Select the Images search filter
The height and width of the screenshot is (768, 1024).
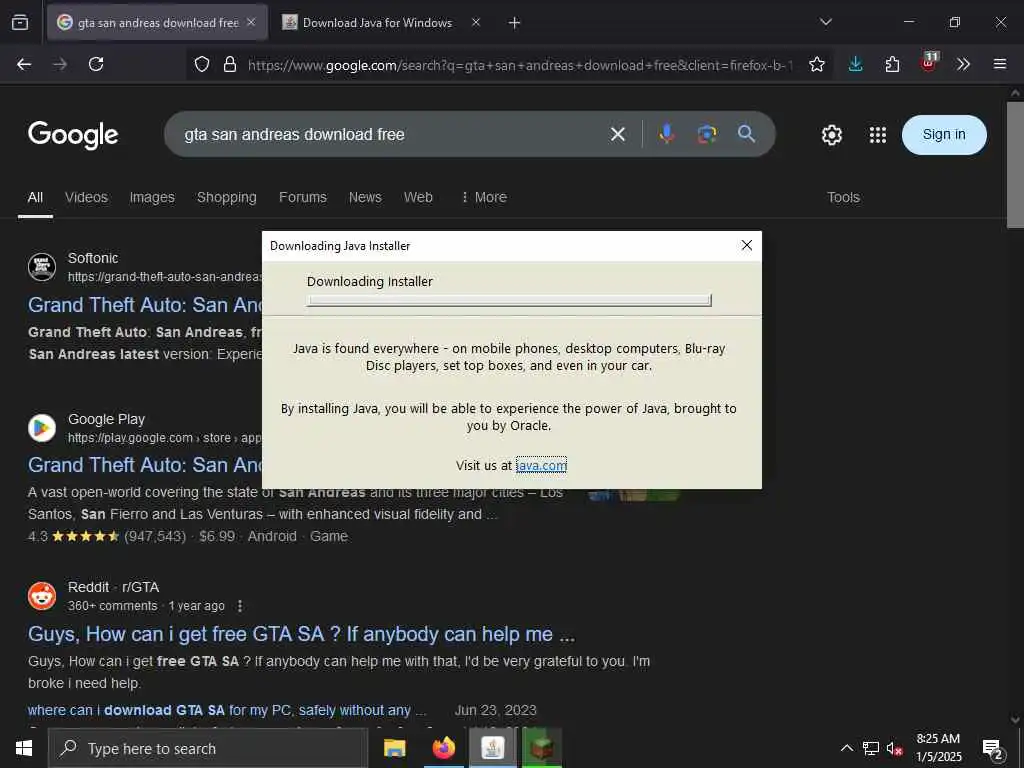click(152, 197)
